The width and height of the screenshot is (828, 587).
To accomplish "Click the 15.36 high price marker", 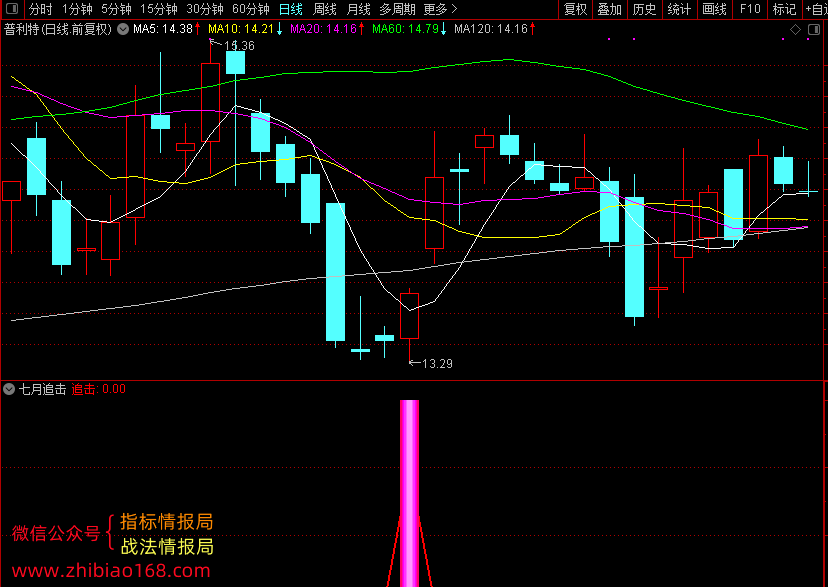I will [239, 46].
